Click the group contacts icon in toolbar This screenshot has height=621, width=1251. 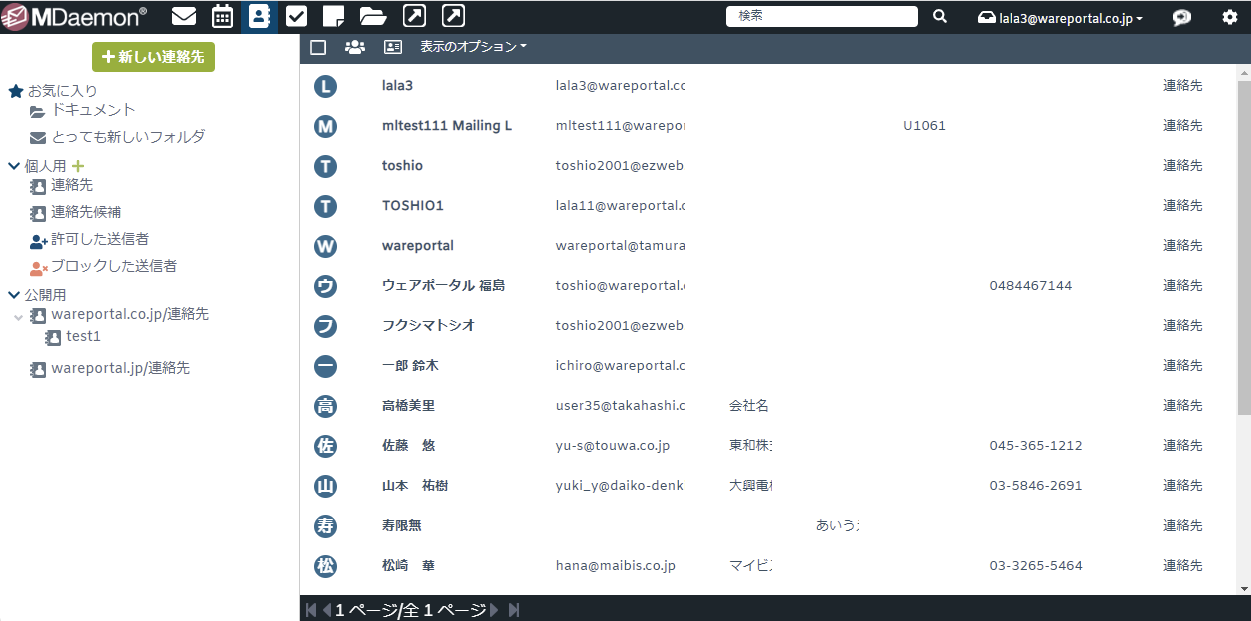tap(354, 47)
